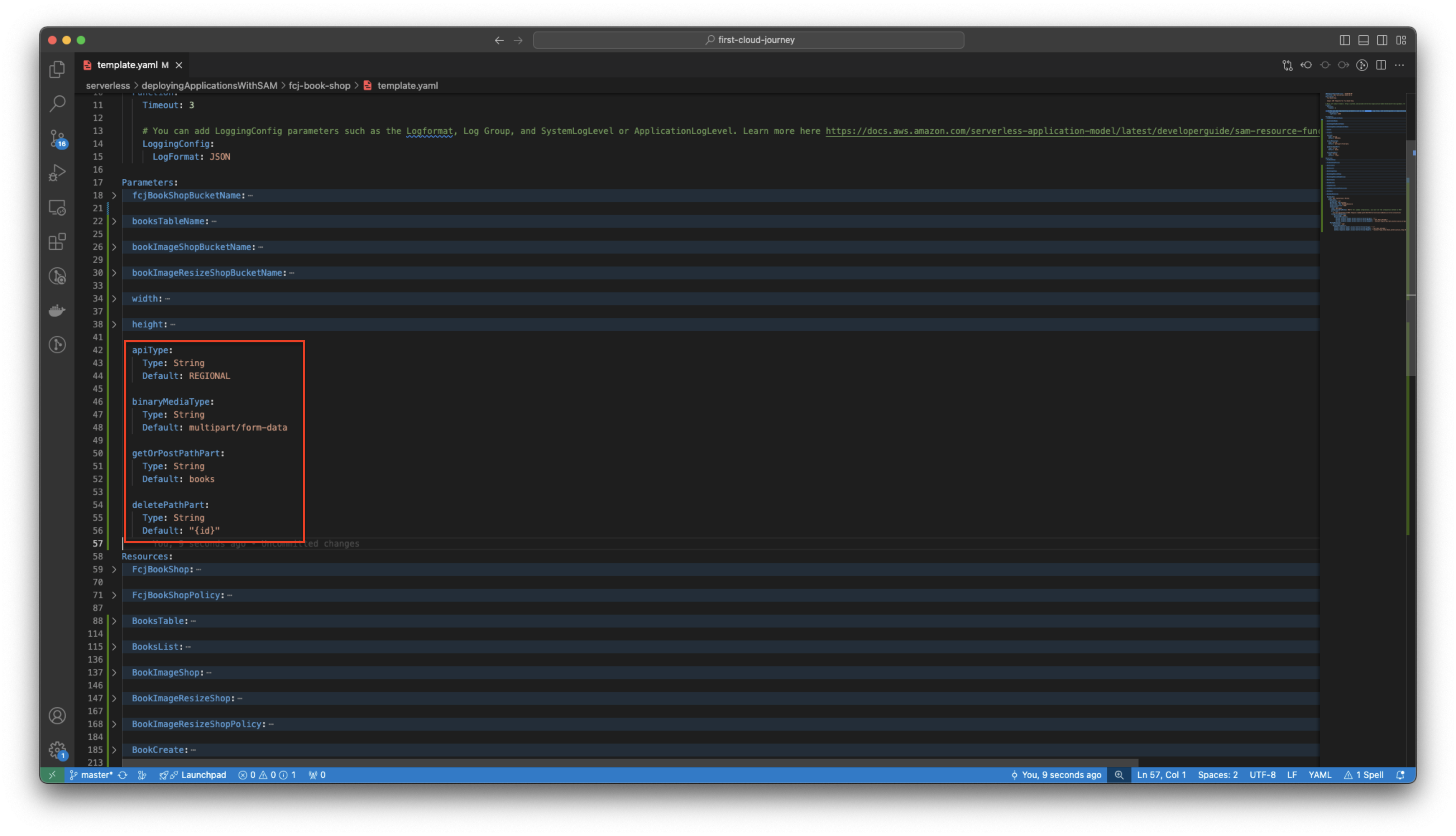Click Ln 57, Col 1 cursor position
This screenshot has height=836, width=1456.
click(x=1162, y=775)
